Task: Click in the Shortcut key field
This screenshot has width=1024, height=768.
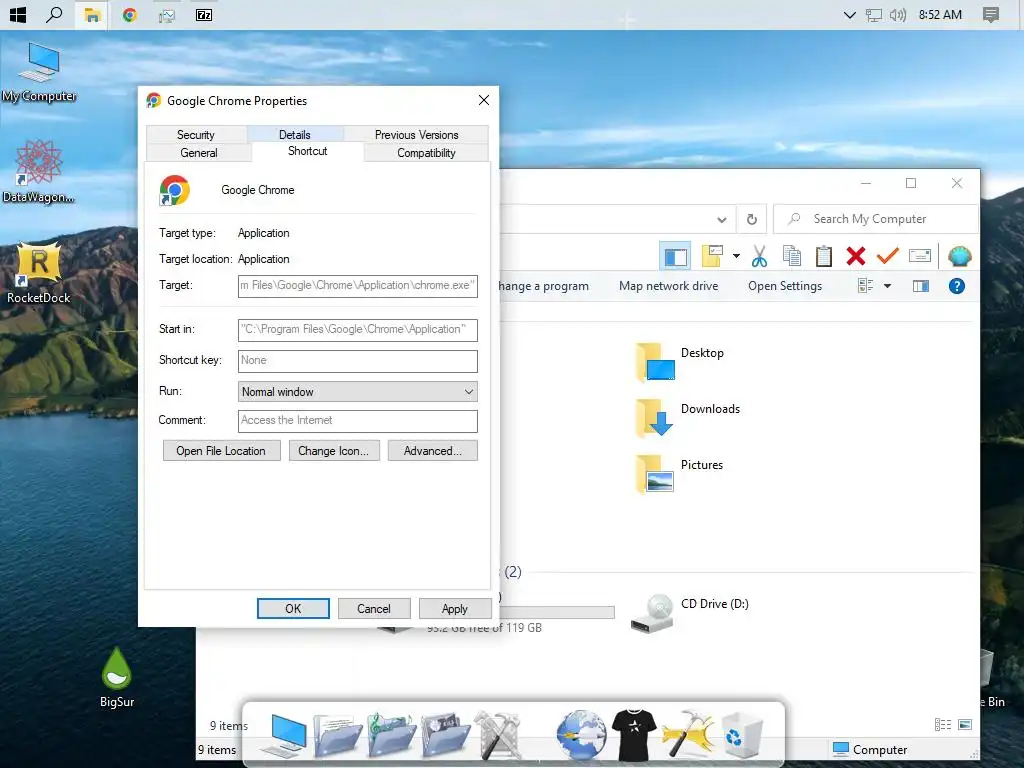Action: click(x=357, y=360)
